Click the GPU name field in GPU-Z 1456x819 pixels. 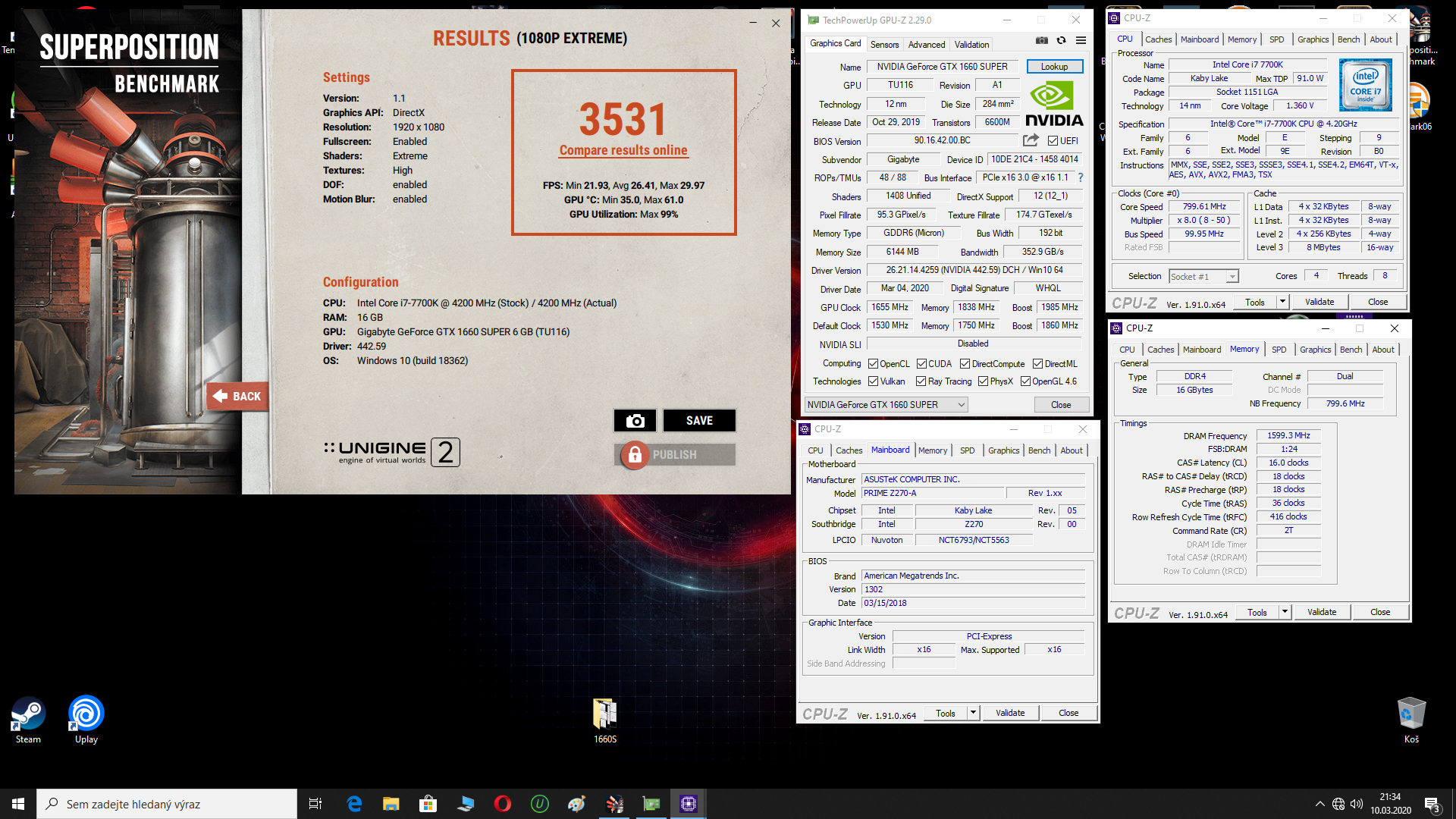coord(942,67)
